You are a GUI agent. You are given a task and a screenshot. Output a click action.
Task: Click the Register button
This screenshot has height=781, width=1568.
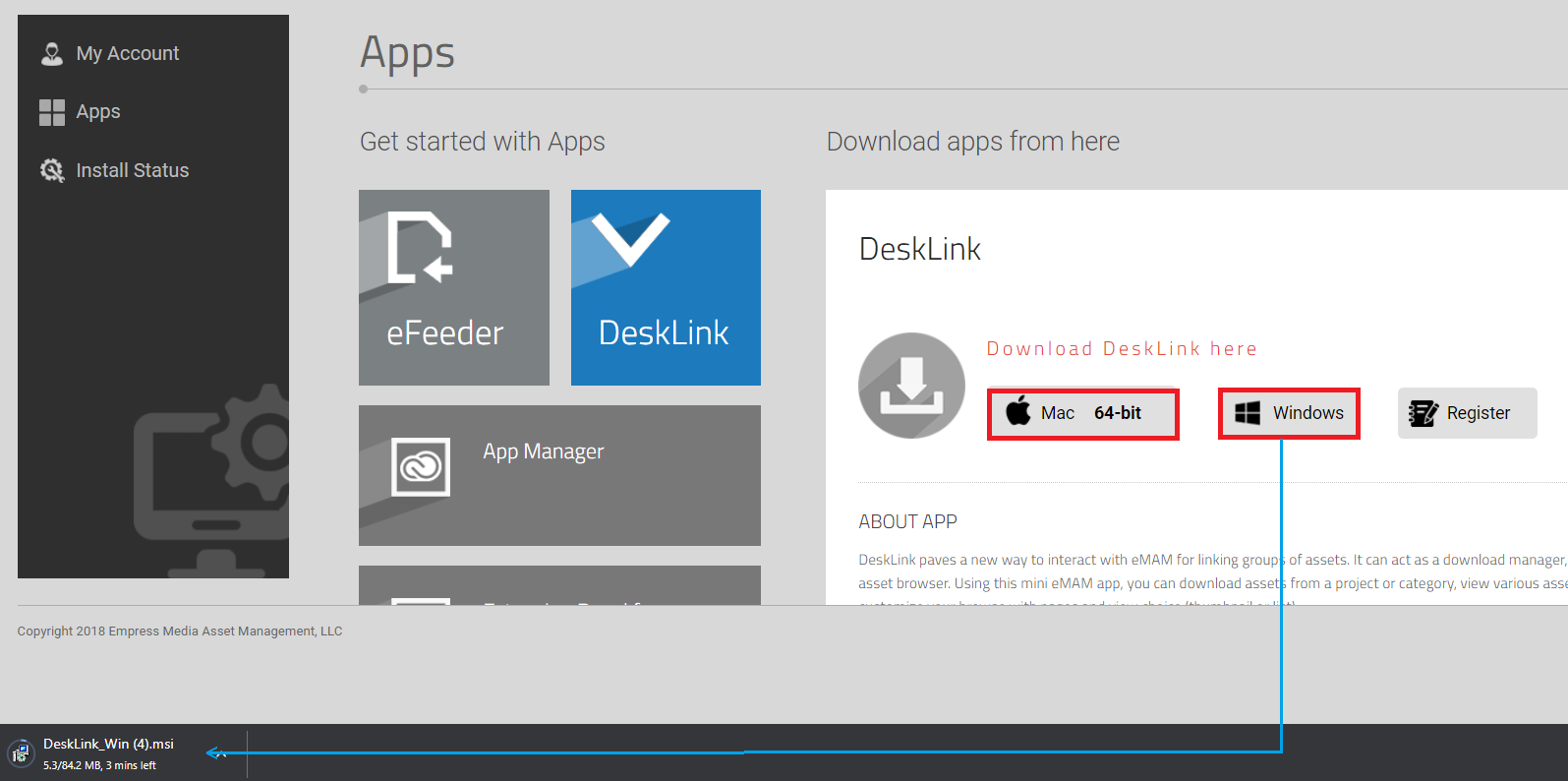point(1467,413)
